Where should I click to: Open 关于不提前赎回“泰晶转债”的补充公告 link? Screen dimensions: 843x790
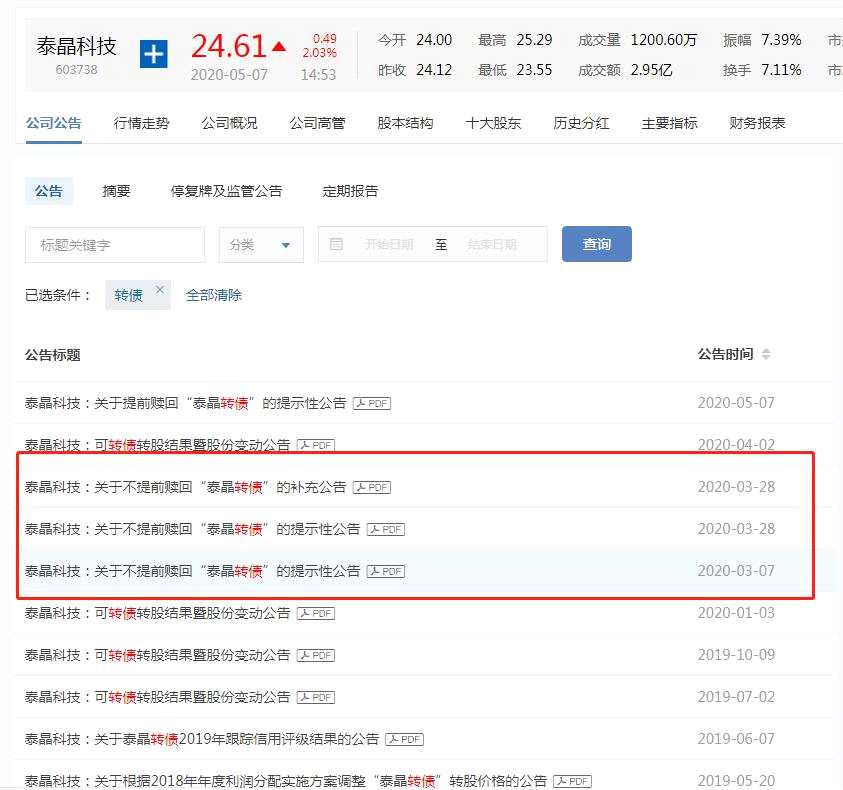(x=185, y=487)
